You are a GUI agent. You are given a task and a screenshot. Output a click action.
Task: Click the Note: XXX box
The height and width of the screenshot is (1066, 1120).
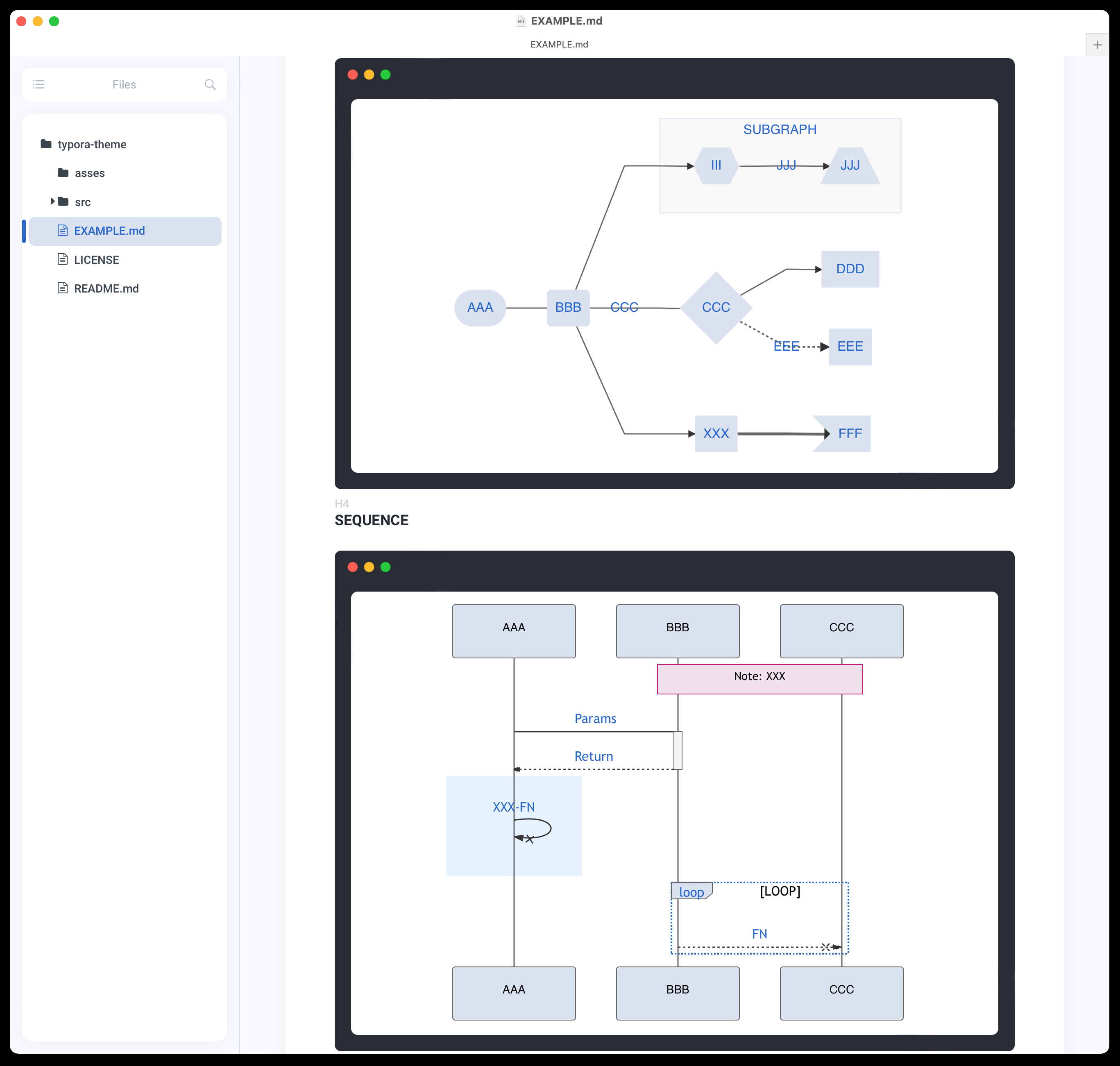pos(759,678)
